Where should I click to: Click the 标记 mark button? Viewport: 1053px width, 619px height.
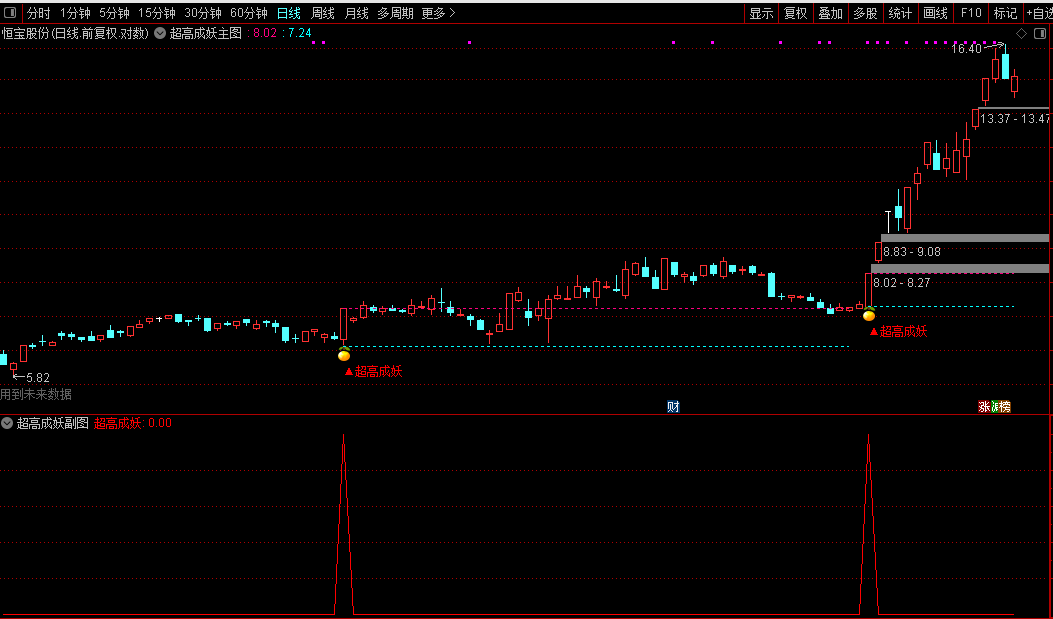coord(1005,13)
